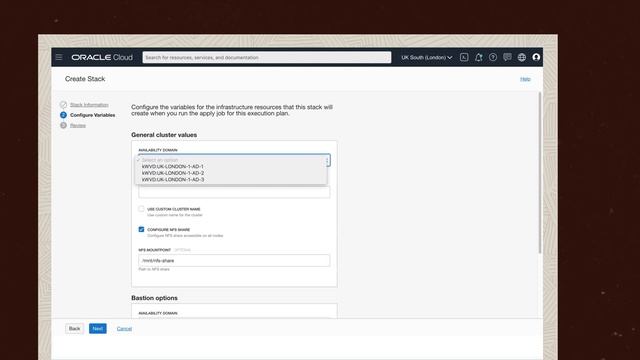Enable Use Custom Cluster Name checkbox

[x=141, y=209]
